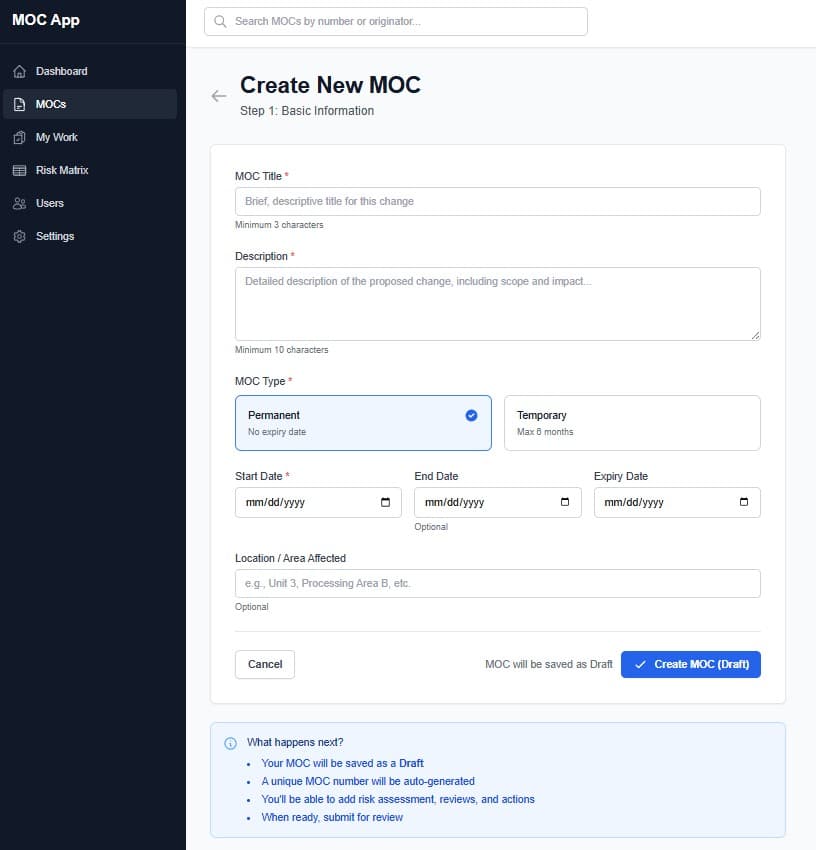816x850 pixels.
Task: Click the MOC App header logo
Action: (x=44, y=20)
